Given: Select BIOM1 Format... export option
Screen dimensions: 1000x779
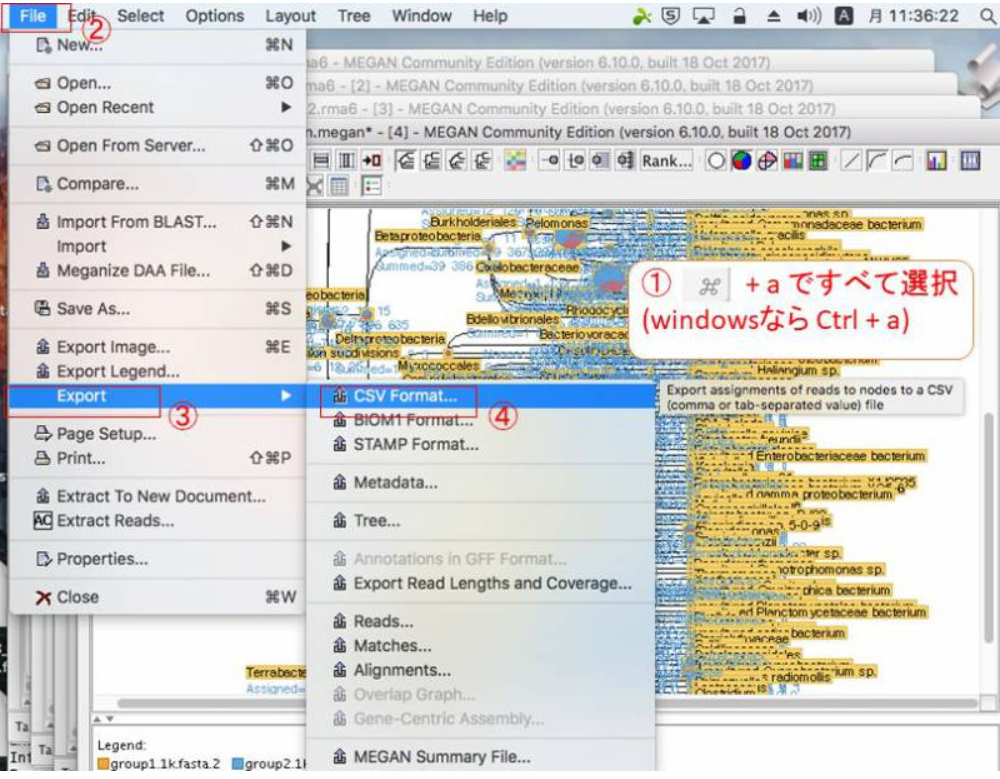Looking at the screenshot, I should [482, 420].
